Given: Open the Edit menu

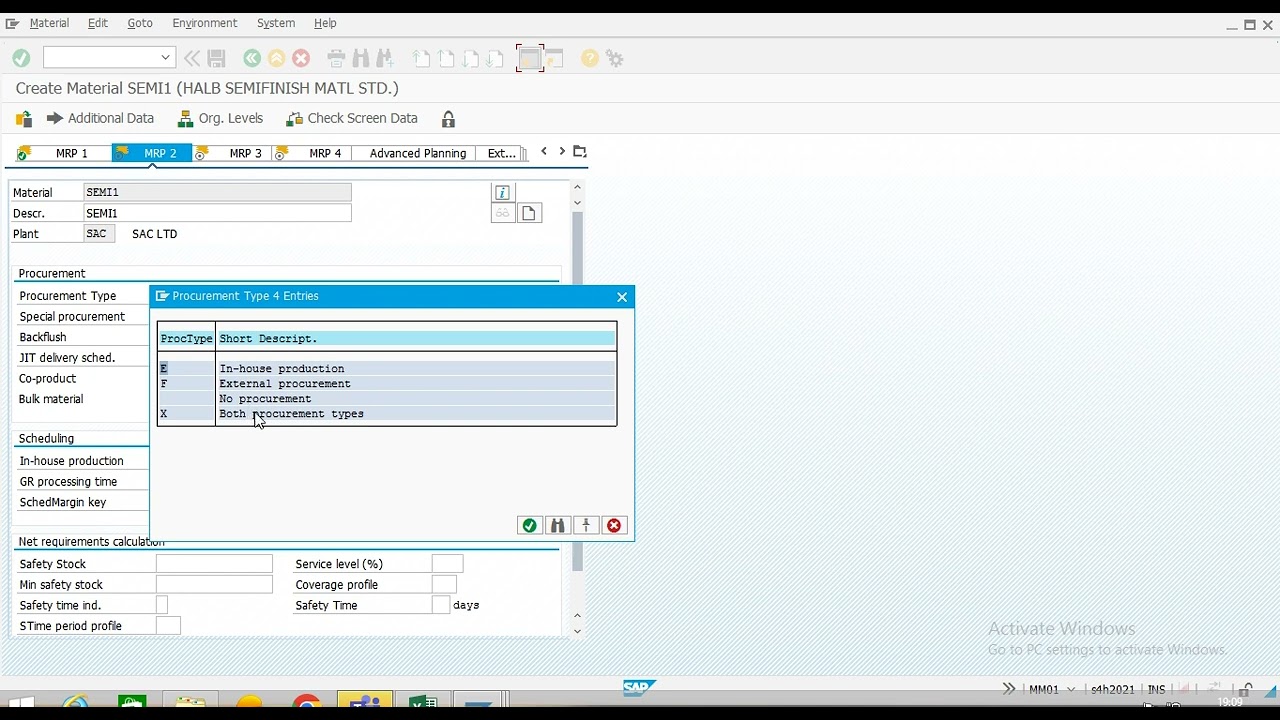Looking at the screenshot, I should (x=98, y=23).
